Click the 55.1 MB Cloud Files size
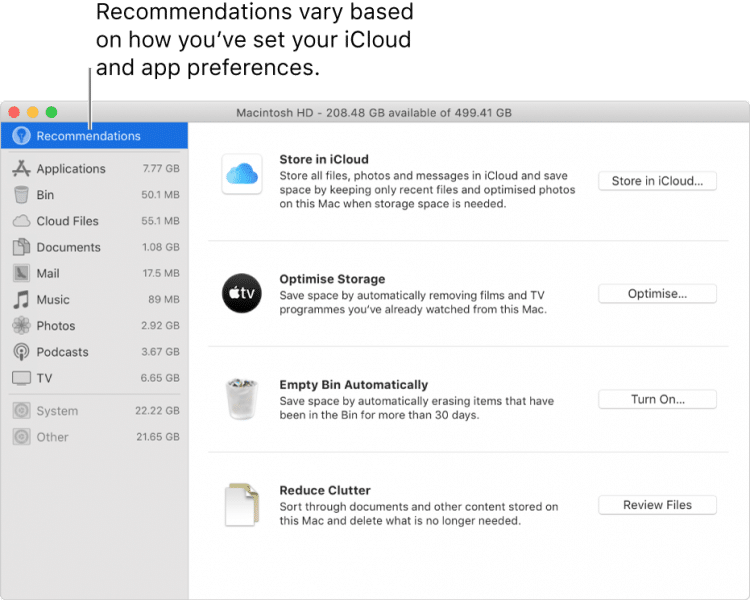 (160, 221)
